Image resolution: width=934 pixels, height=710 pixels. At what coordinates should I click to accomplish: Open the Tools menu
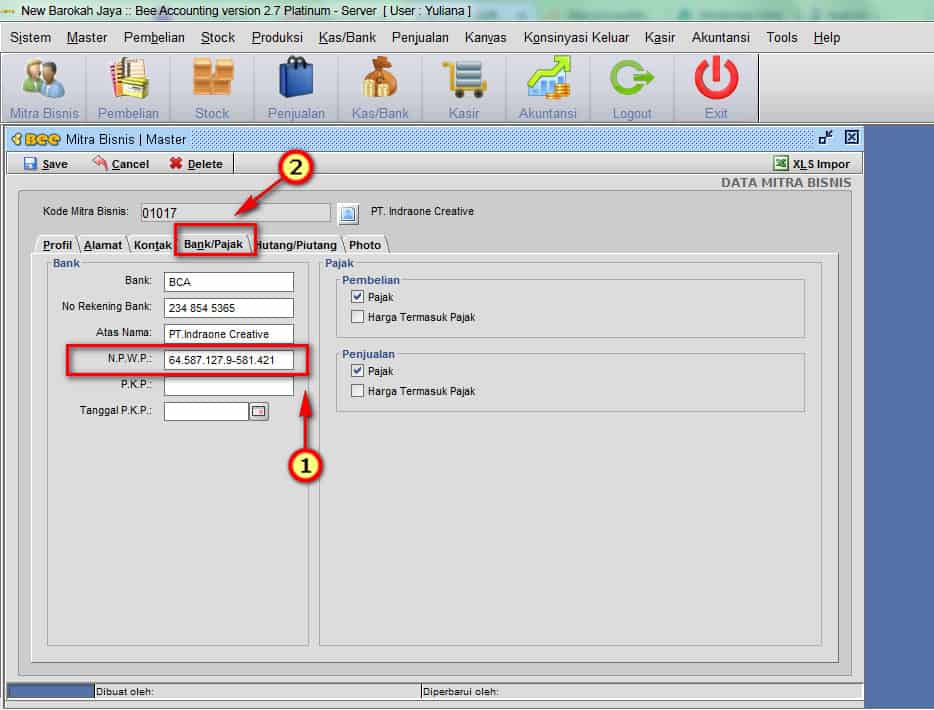pyautogui.click(x=782, y=38)
